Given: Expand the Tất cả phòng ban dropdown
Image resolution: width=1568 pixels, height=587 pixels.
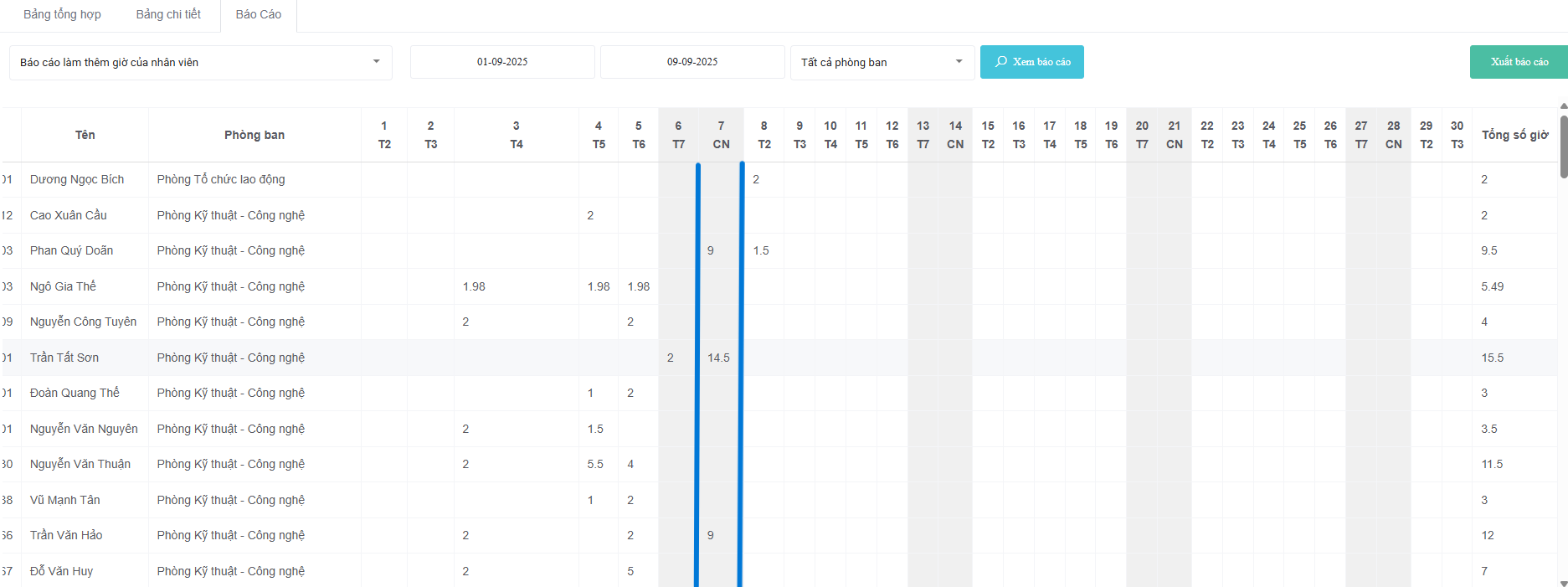Looking at the screenshot, I should pos(959,62).
